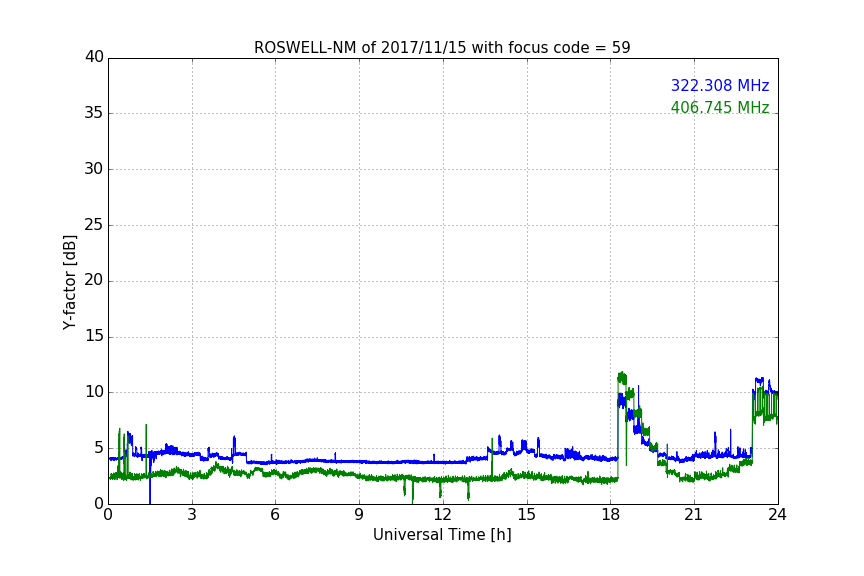Click y-axis tick value 35
The width and height of the screenshot is (864, 576).
pos(94,113)
